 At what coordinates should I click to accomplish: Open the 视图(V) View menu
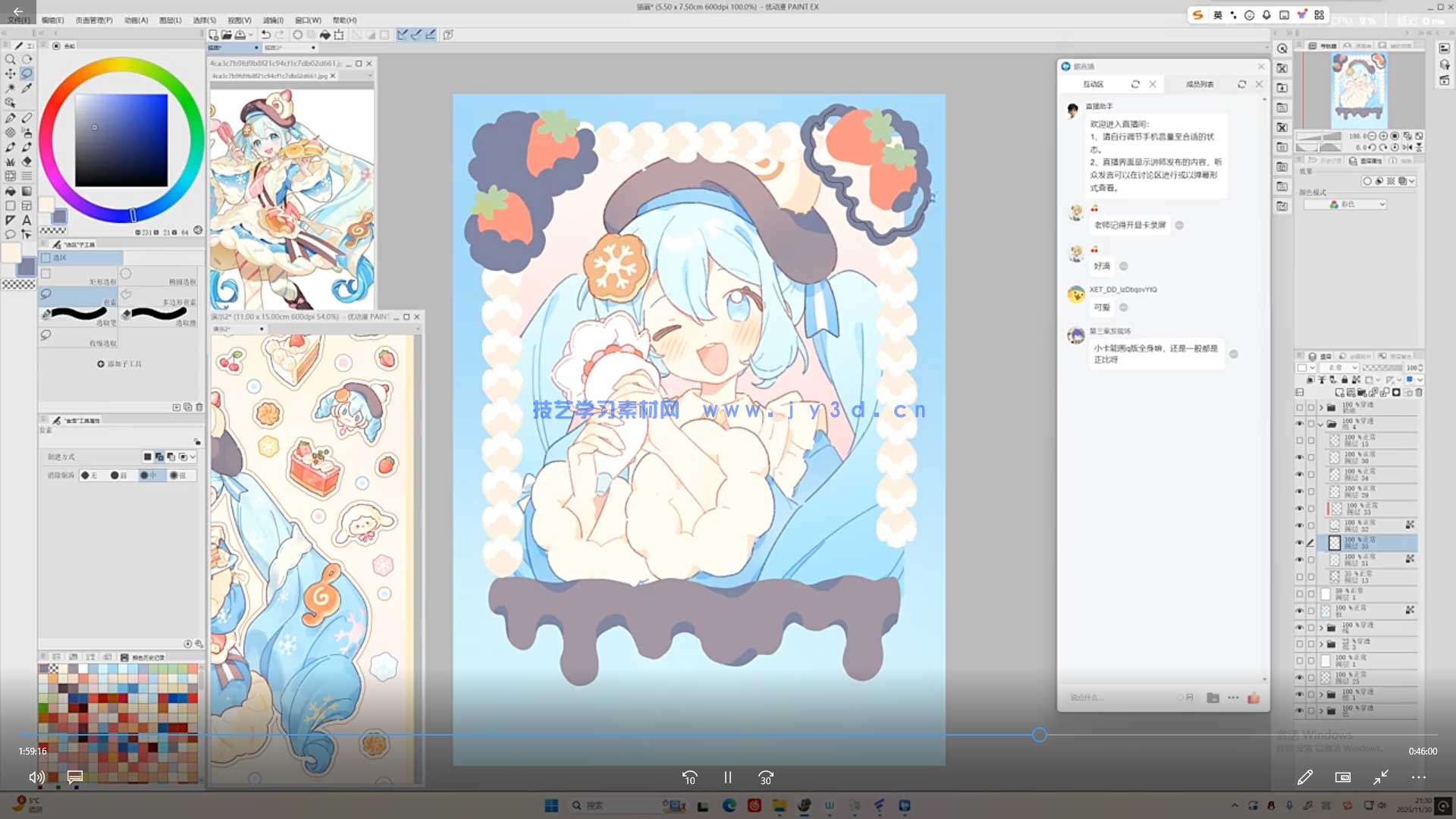(239, 20)
